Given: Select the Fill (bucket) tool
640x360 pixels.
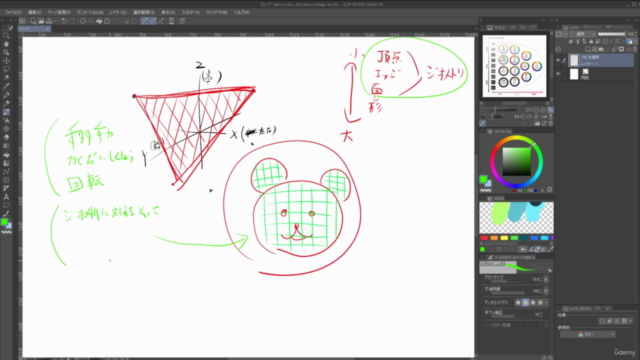Looking at the screenshot, I should tap(6, 155).
